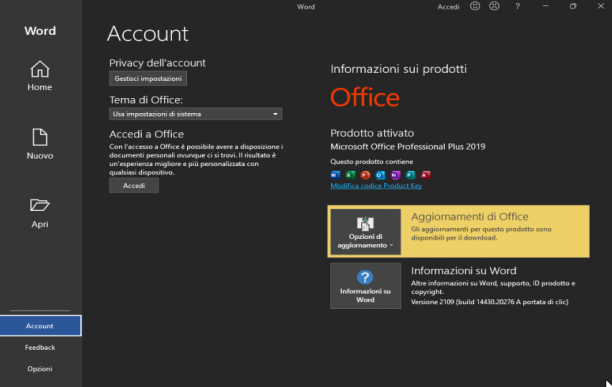612x387 pixels.
Task: Open Opzioni di aggiornamento dropdown button
Action: click(x=365, y=232)
